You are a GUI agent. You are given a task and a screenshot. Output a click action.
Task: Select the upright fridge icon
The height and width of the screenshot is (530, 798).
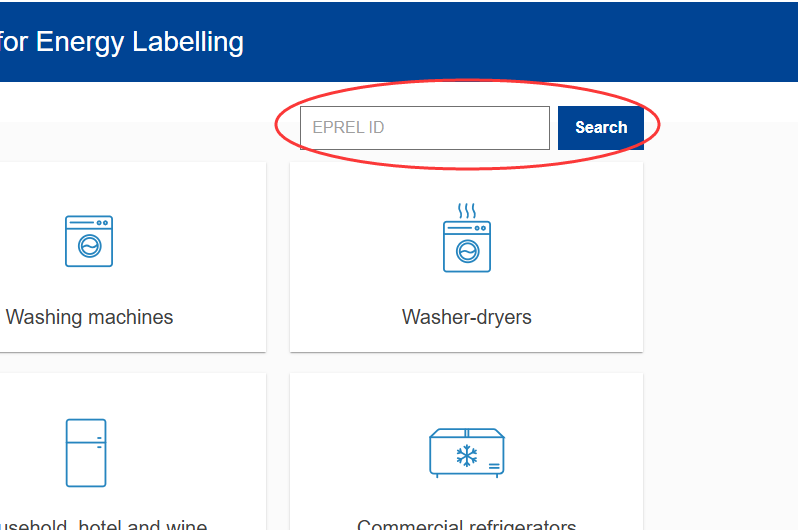[x=86, y=452]
